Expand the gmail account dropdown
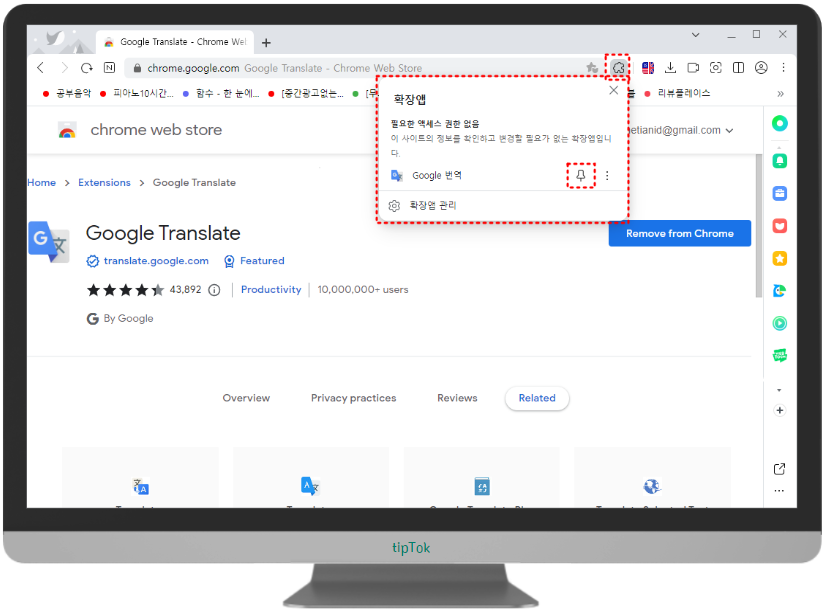The image size is (826, 610). [x=730, y=131]
